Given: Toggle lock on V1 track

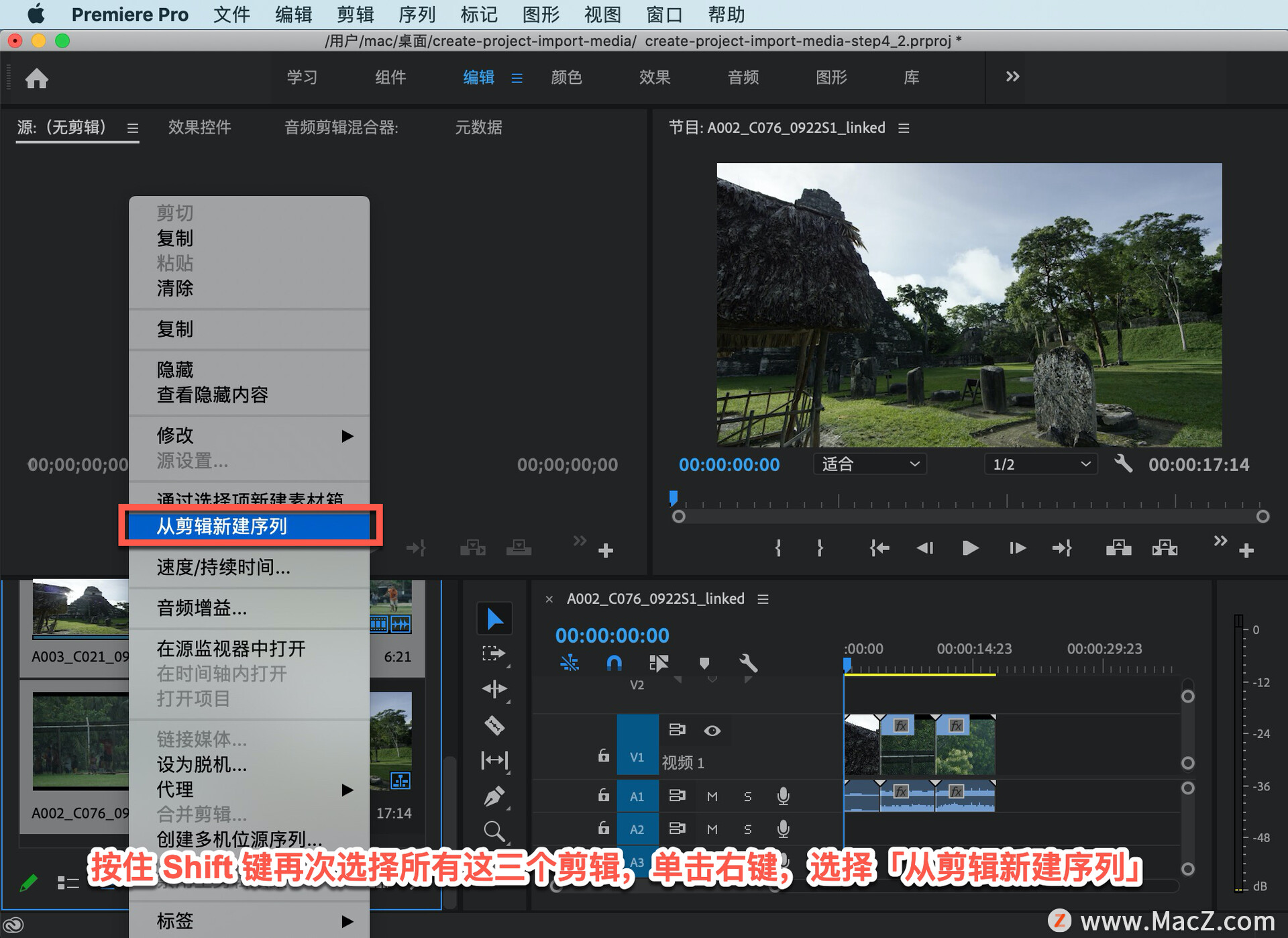Looking at the screenshot, I should pos(604,755).
